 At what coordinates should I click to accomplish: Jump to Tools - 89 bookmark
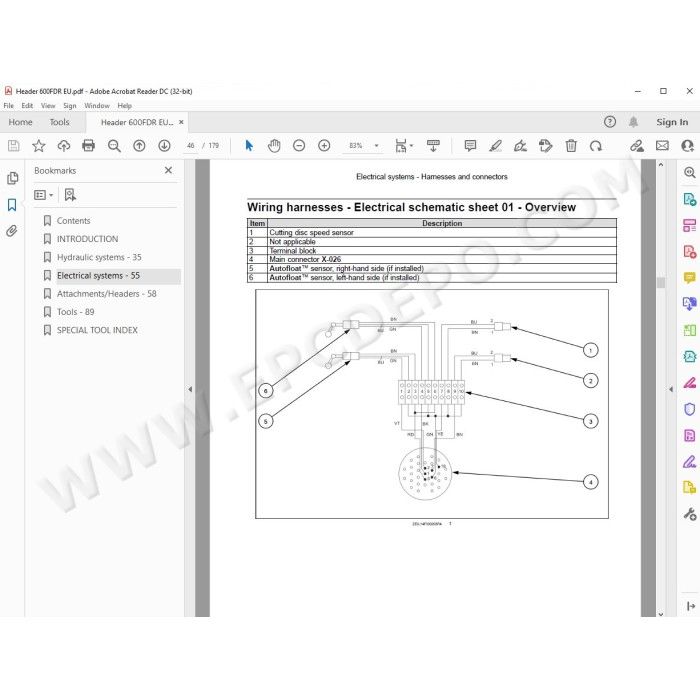pyautogui.click(x=75, y=312)
